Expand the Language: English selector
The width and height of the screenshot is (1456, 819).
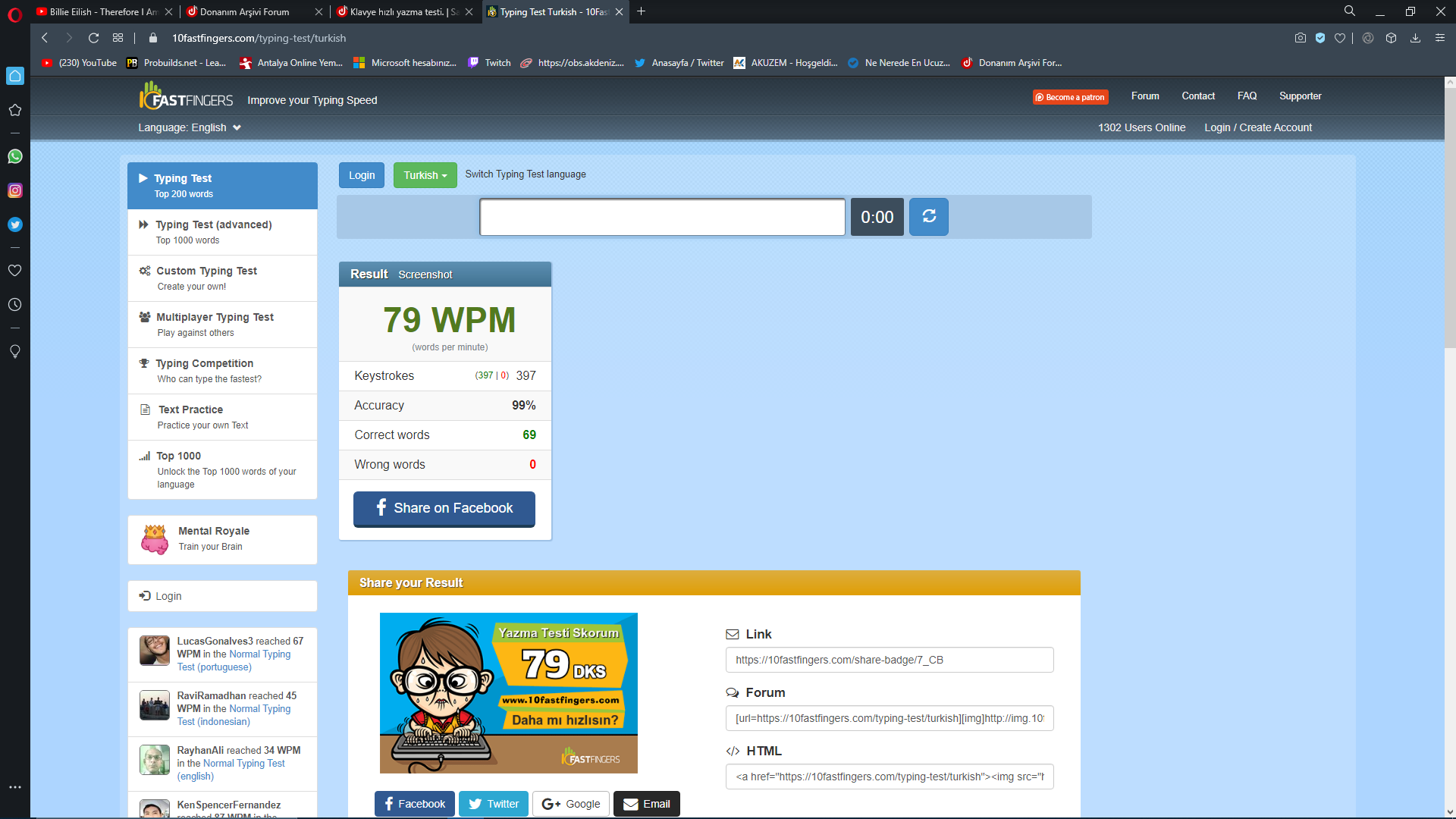[x=189, y=127]
